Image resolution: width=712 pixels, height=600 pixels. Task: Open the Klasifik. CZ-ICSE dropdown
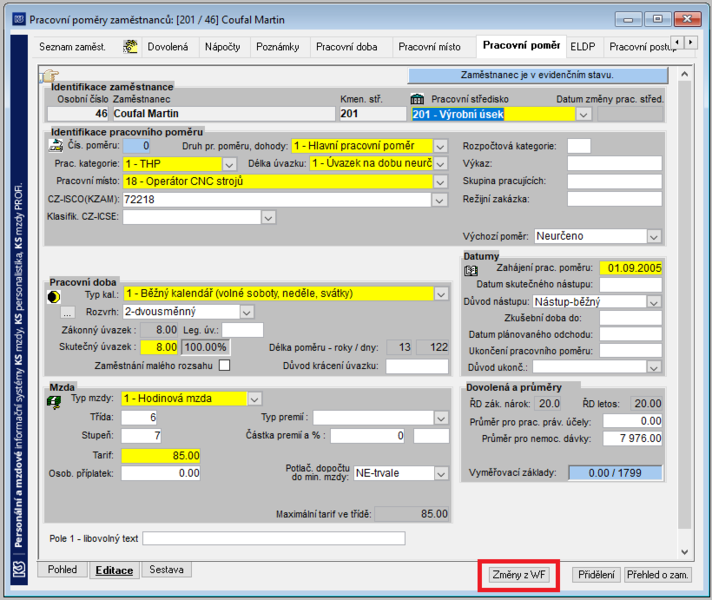[x=268, y=218]
